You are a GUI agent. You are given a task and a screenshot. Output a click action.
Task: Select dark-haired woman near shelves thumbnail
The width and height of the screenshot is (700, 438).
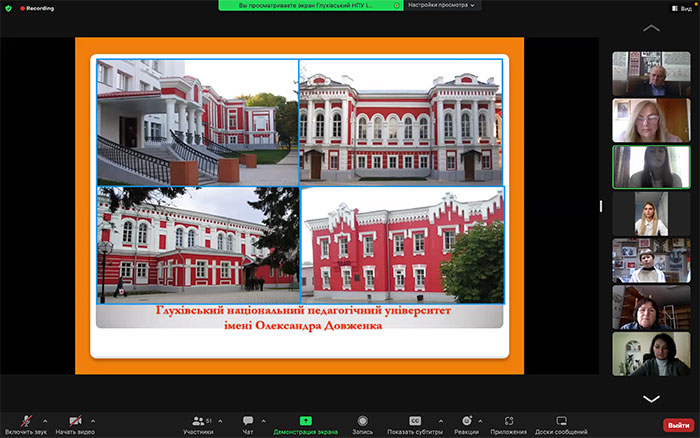(651, 307)
